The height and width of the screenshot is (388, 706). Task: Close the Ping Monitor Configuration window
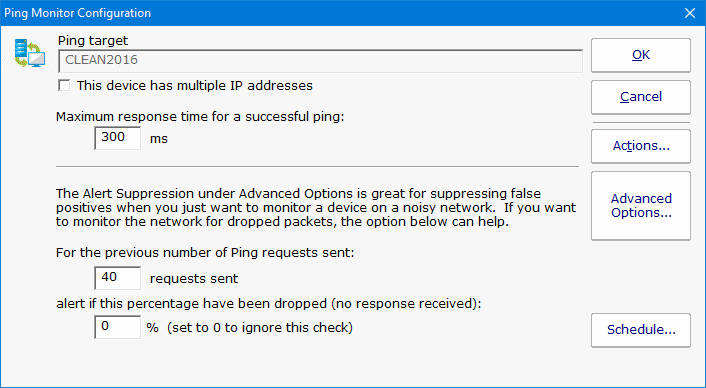tap(690, 13)
